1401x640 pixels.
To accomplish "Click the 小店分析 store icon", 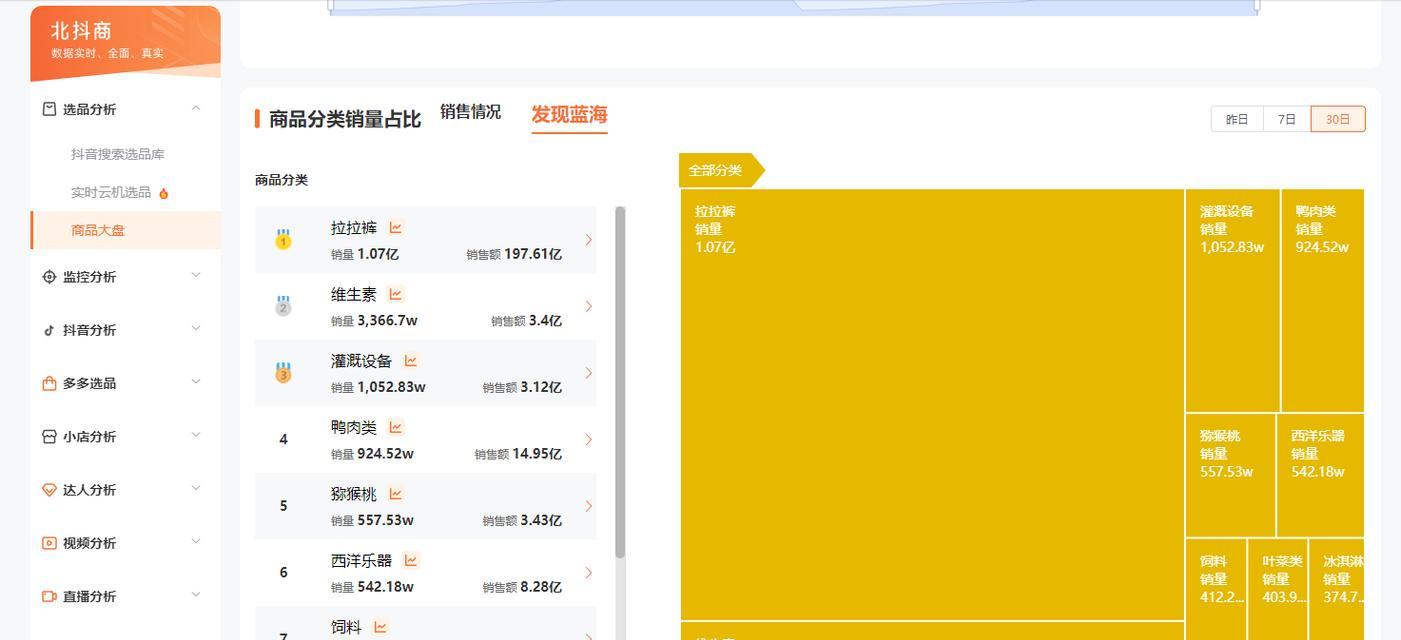I will (49, 437).
